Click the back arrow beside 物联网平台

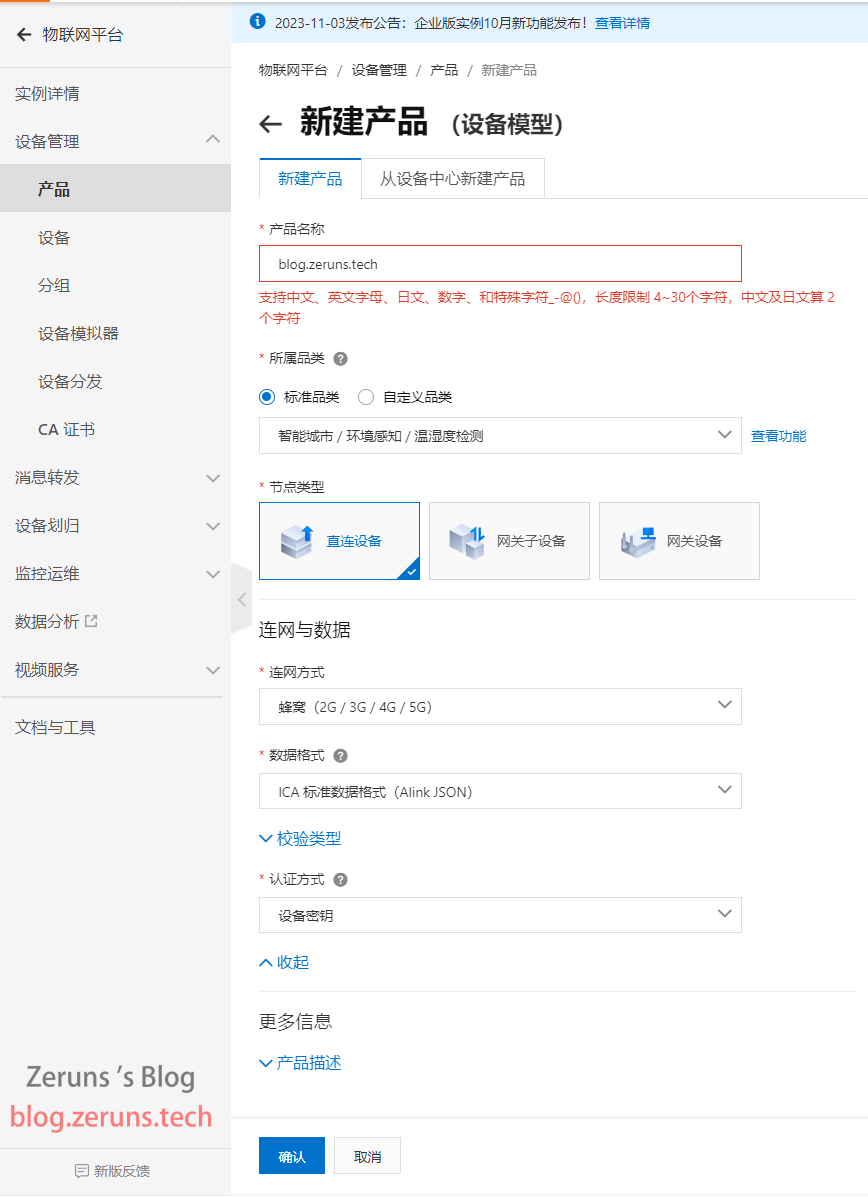tap(24, 35)
